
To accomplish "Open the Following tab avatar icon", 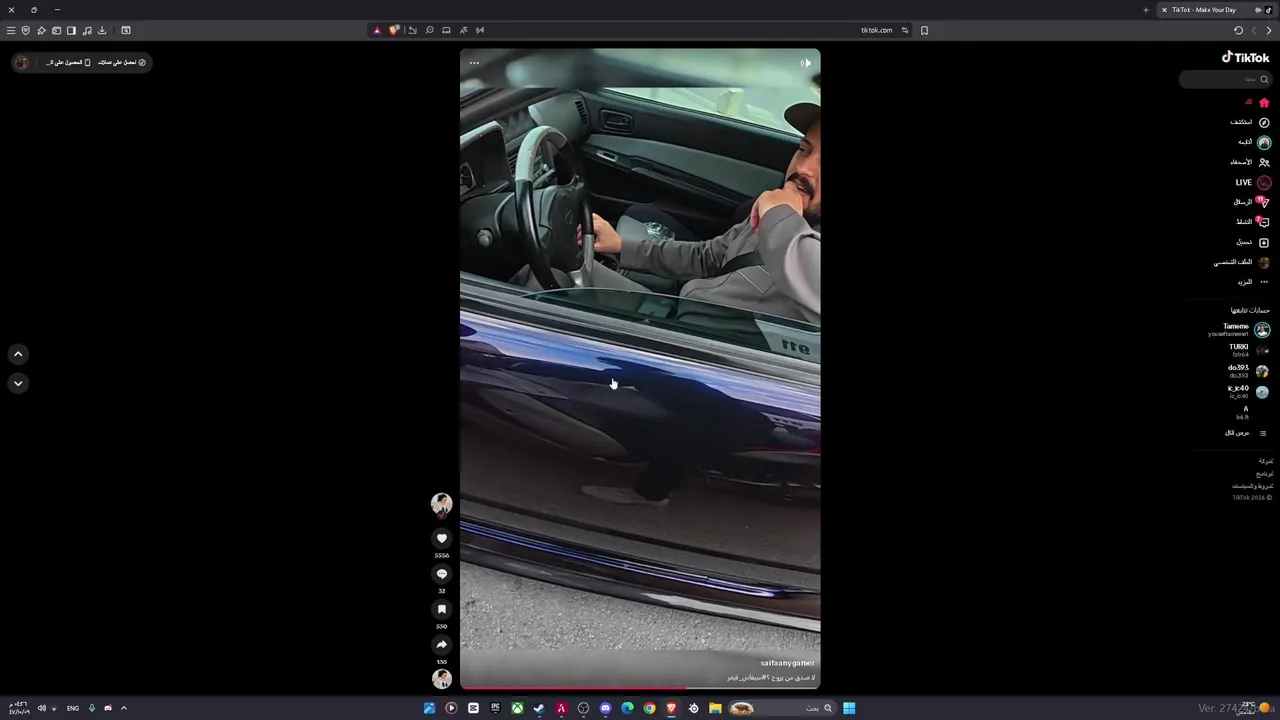I will point(1264,142).
